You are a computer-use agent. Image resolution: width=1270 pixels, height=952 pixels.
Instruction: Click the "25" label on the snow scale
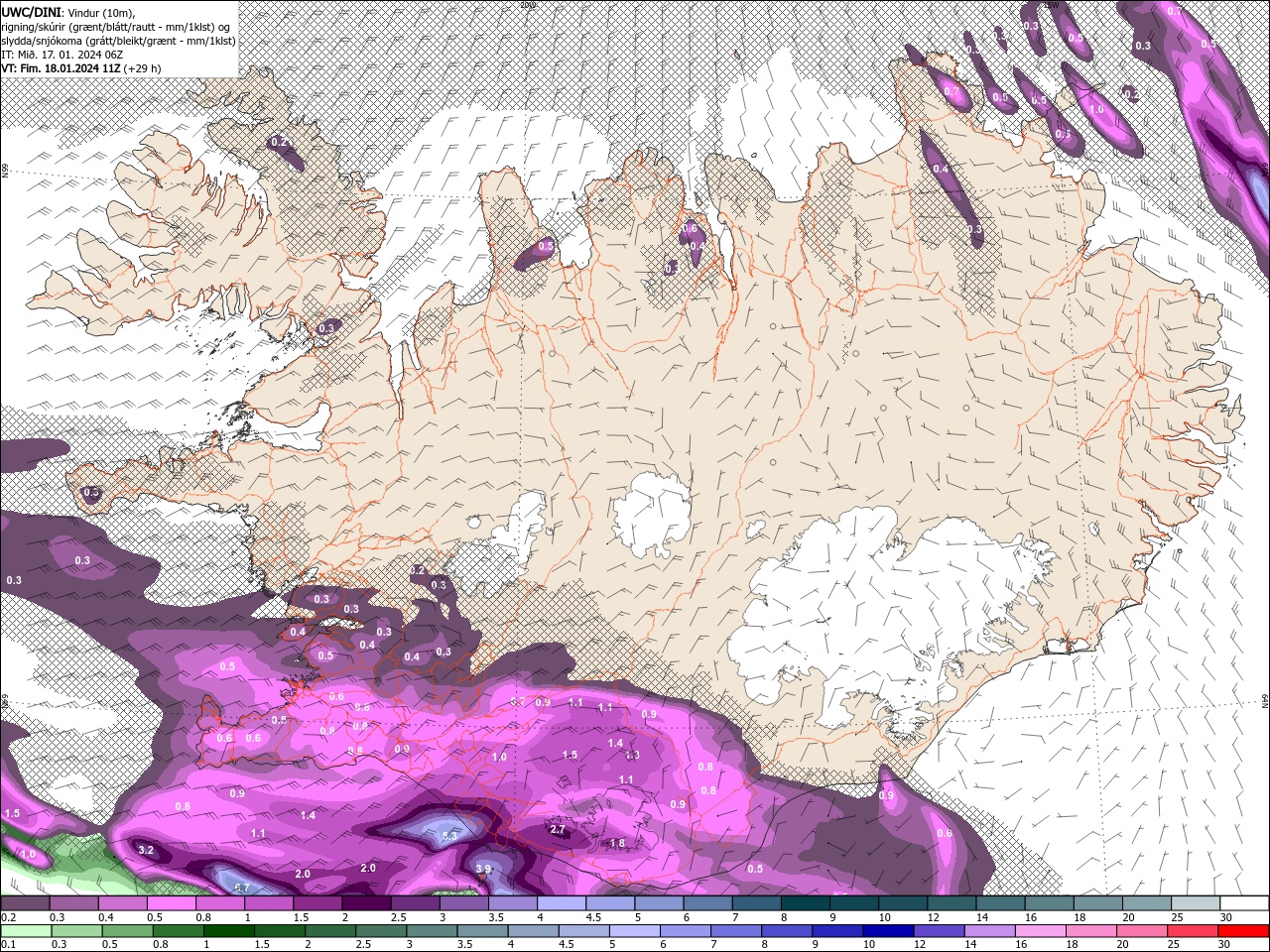(1176, 917)
